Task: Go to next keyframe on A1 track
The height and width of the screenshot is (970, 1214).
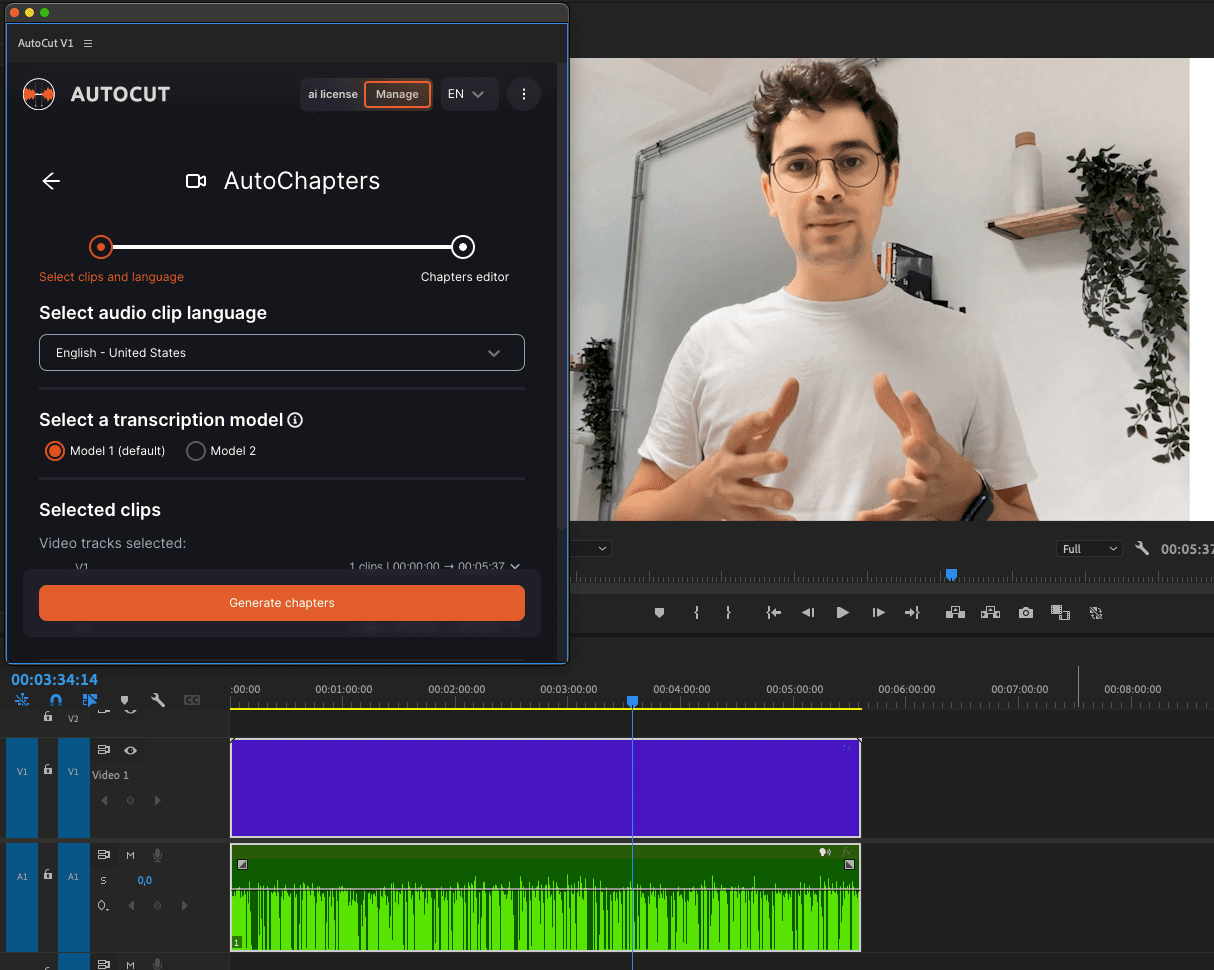Action: 184,906
